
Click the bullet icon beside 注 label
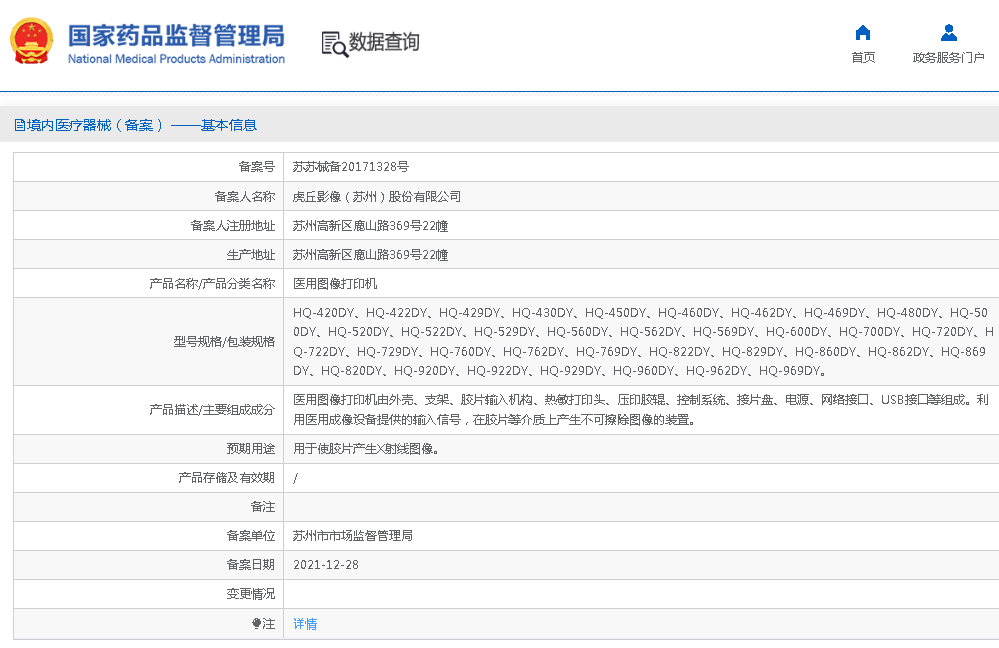point(256,623)
